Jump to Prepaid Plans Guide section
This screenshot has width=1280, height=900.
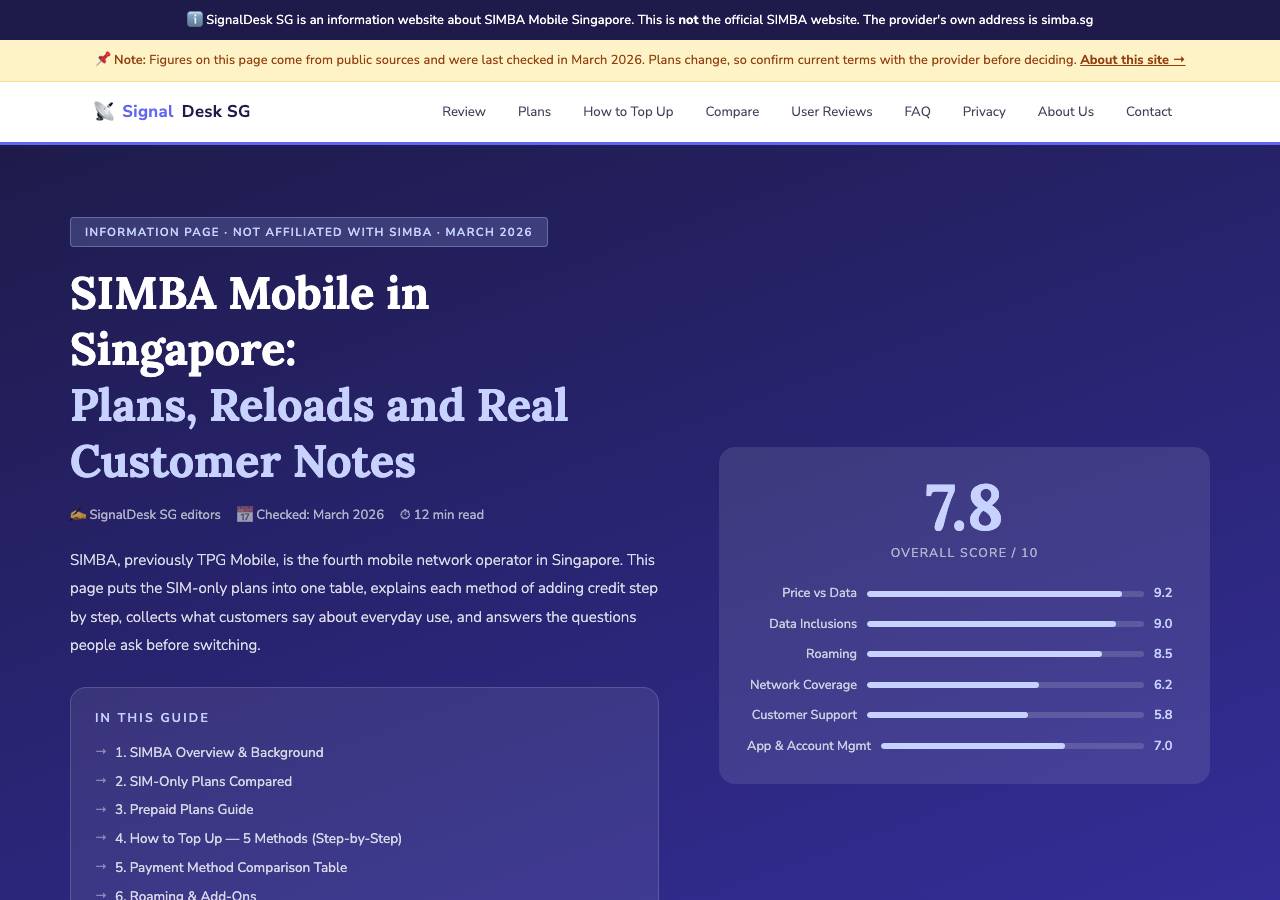184,809
